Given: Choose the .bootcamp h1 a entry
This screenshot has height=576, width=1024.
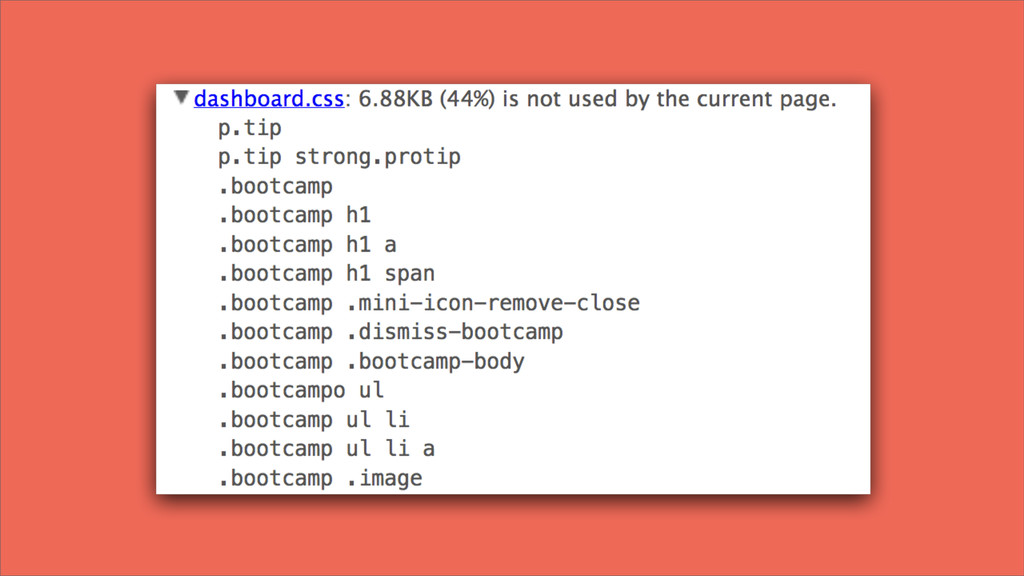Looking at the screenshot, I should 307,245.
